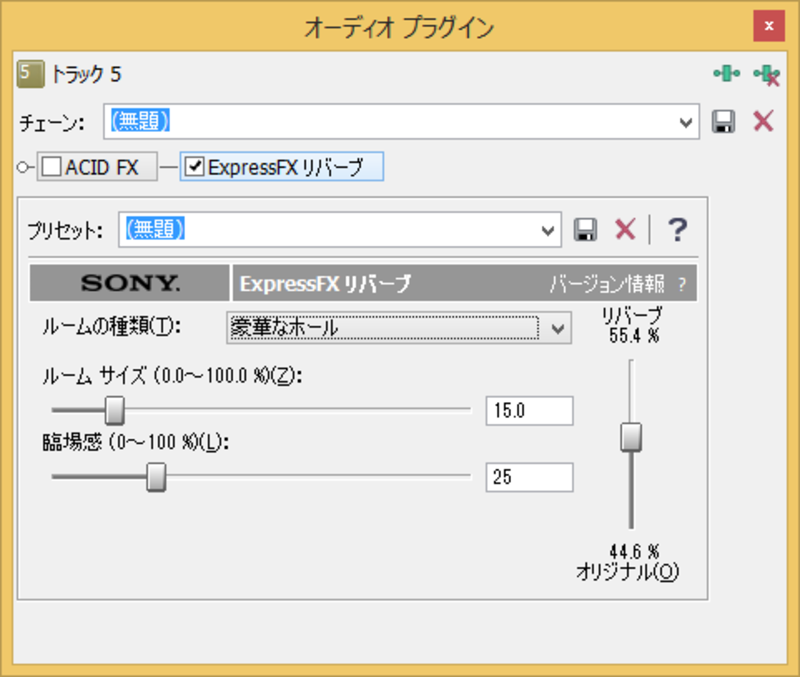
Task: Click the room size value field 15.0
Action: click(x=530, y=411)
